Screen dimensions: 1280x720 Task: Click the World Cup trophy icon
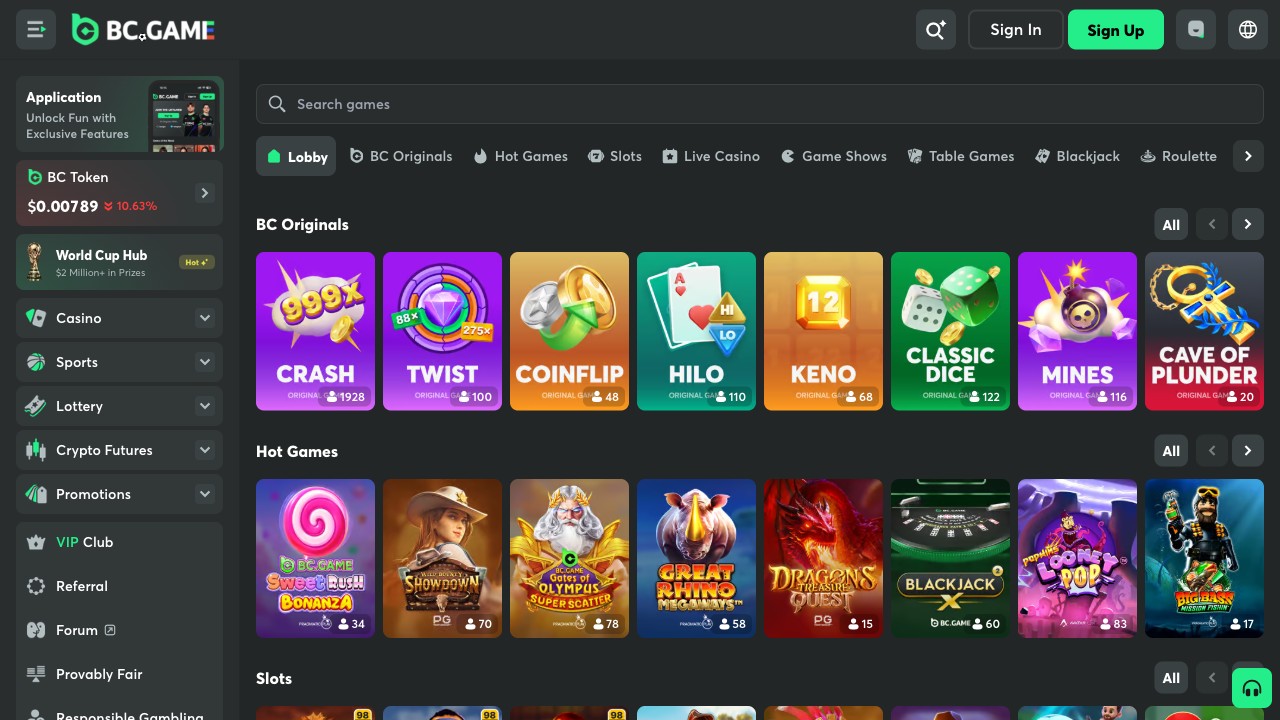[36, 262]
